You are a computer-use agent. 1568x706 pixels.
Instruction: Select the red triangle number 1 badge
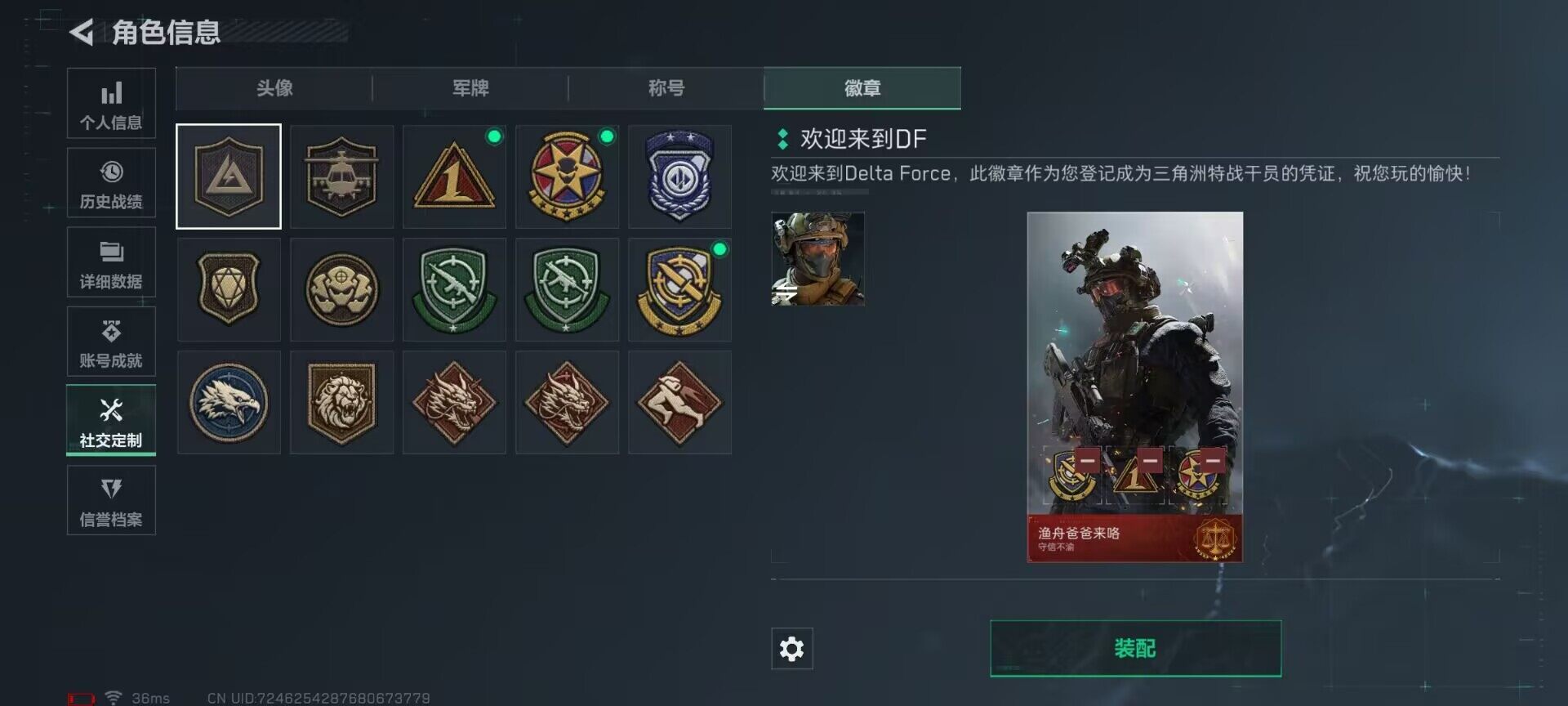tap(454, 176)
